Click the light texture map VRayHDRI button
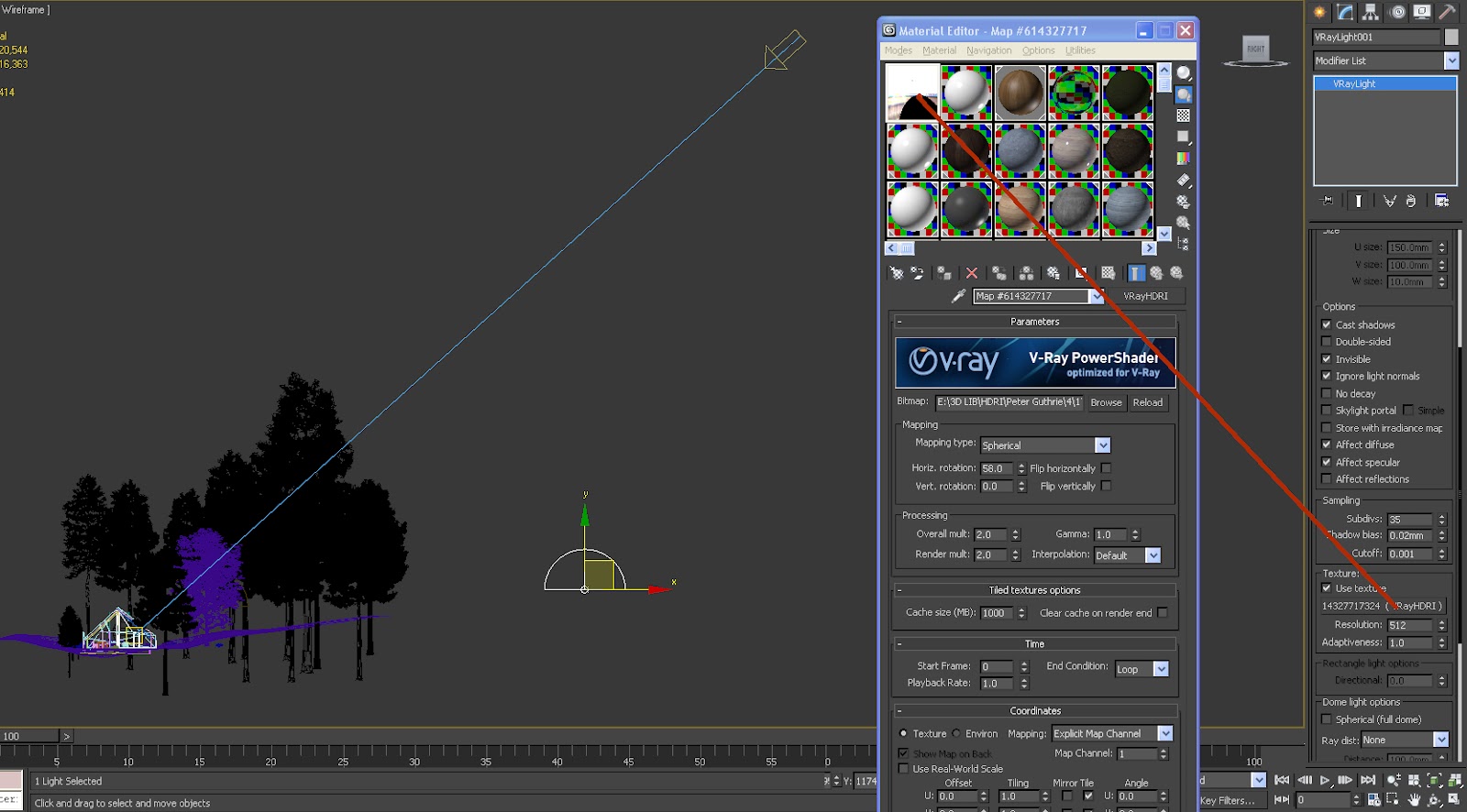1467x812 pixels. [1382, 606]
